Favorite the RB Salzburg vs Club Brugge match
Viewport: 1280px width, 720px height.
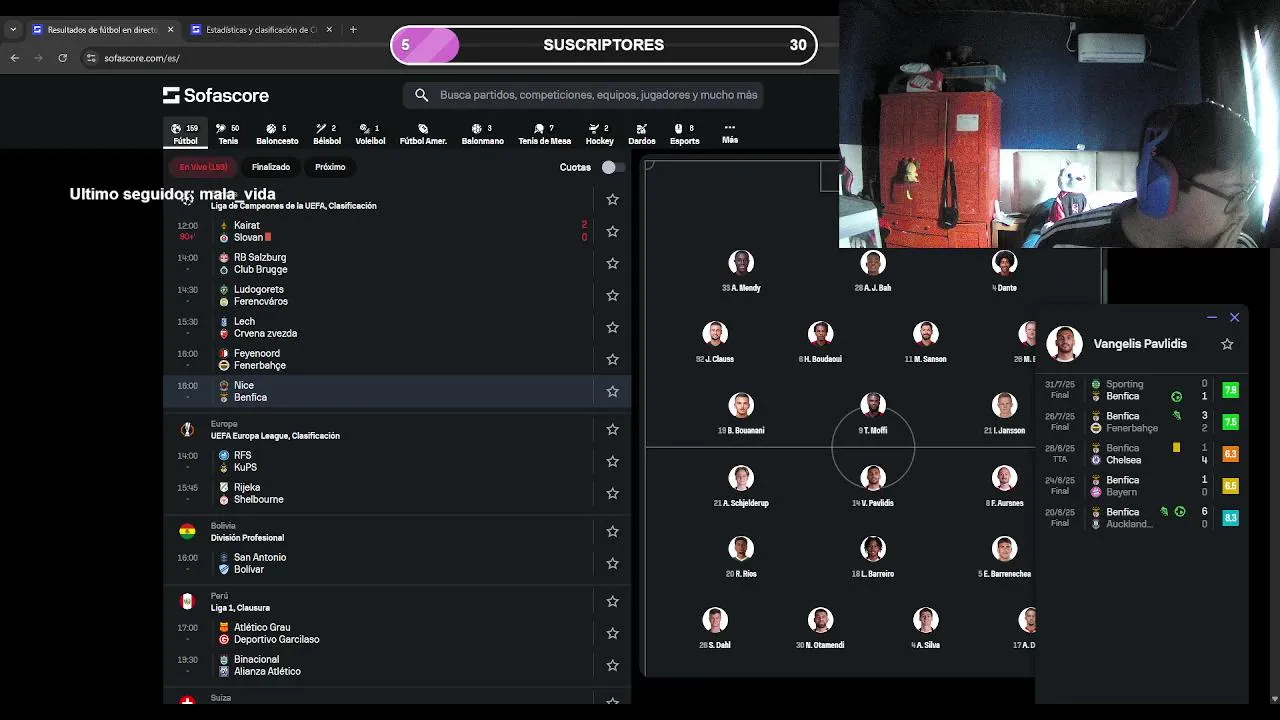point(612,263)
